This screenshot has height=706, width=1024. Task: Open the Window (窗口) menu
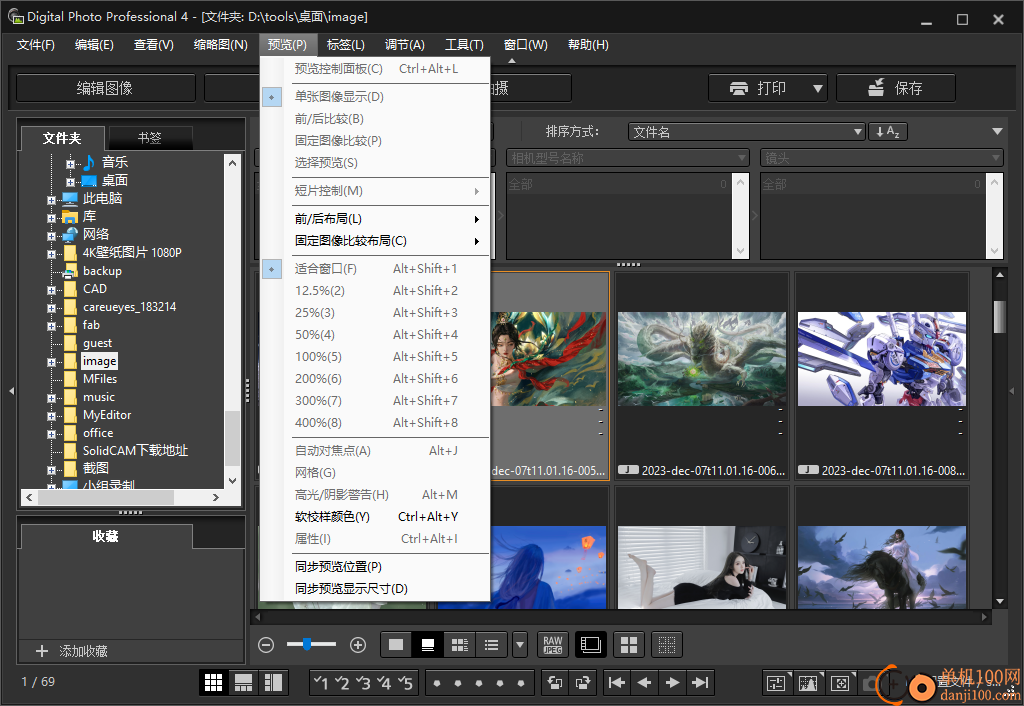point(526,45)
